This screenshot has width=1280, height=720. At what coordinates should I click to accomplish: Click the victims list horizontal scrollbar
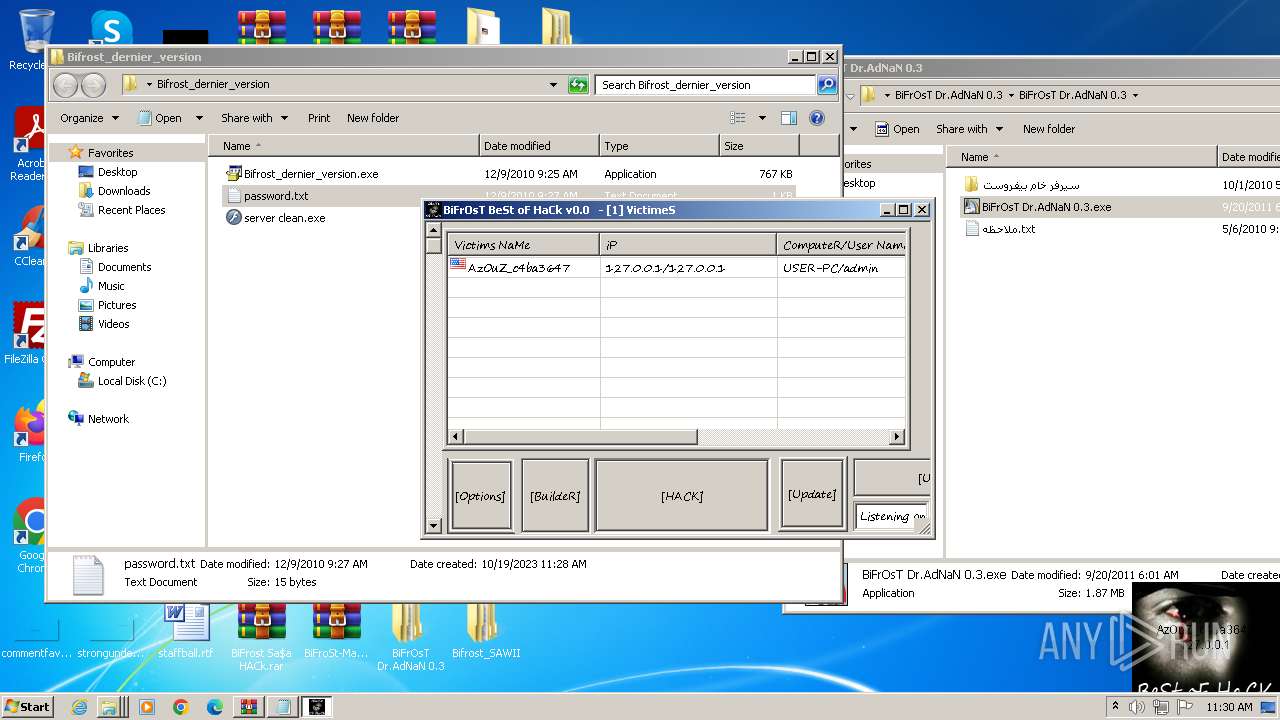point(580,437)
